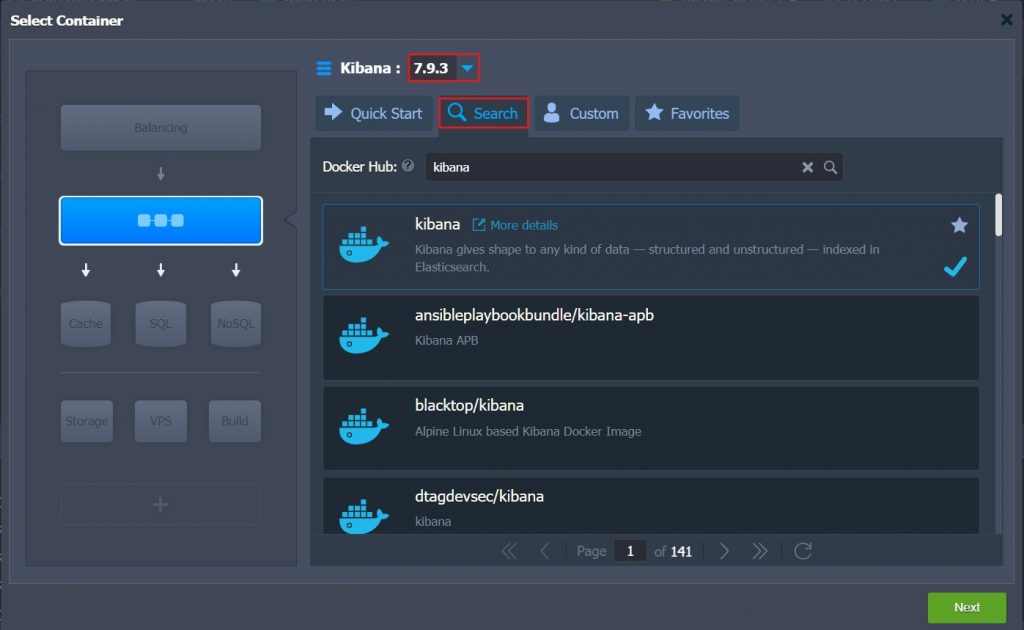Viewport: 1024px width, 630px height.
Task: Switch to the Quick Start tab
Action: point(374,113)
